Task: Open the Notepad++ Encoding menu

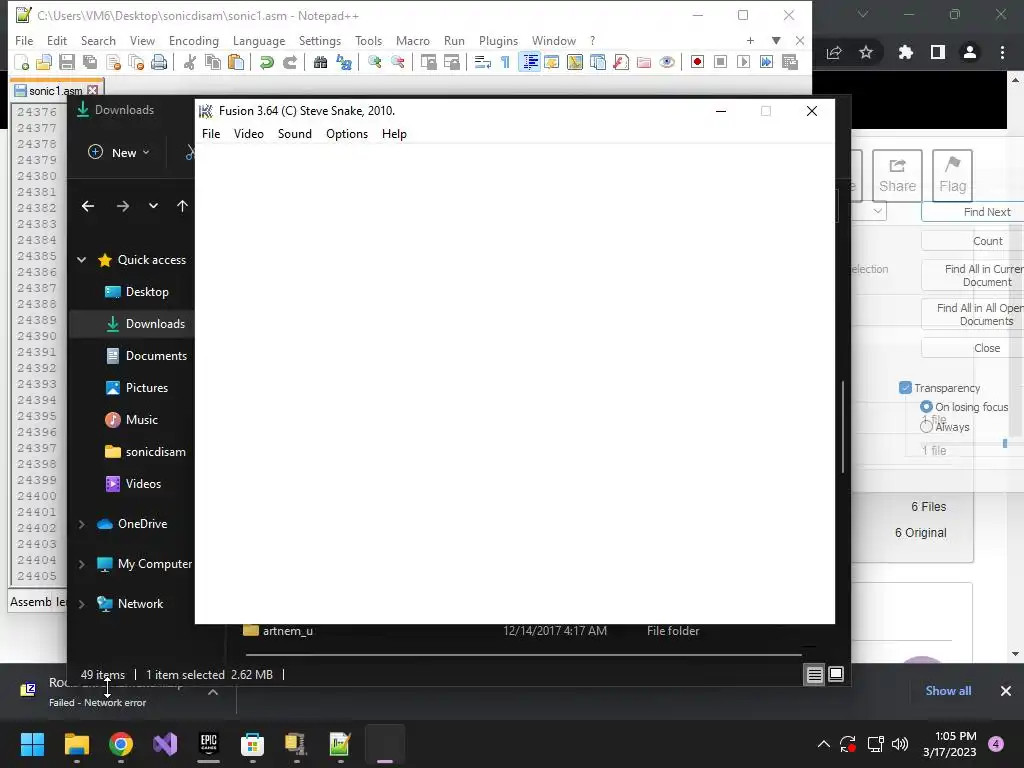Action: click(194, 40)
